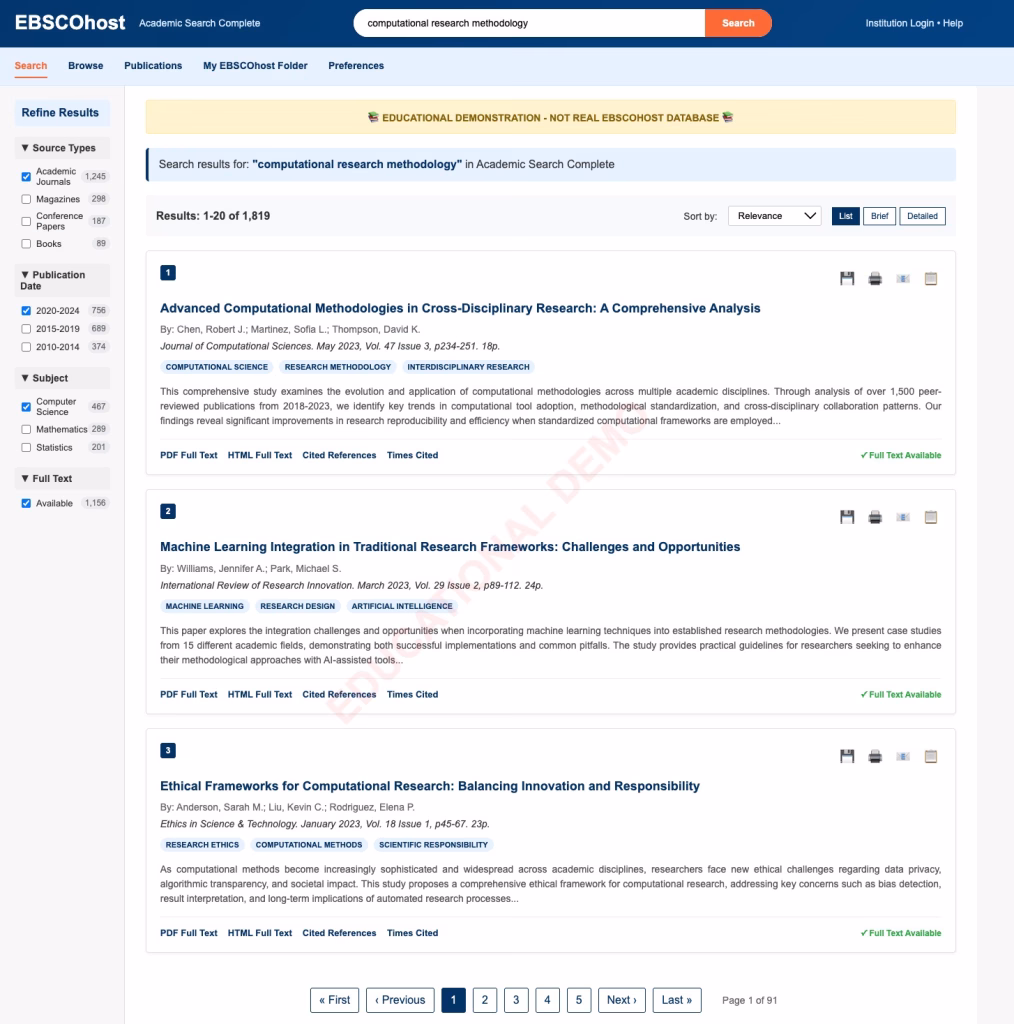Click the print icon on result 1
This screenshot has height=1024, width=1014.
point(875,279)
